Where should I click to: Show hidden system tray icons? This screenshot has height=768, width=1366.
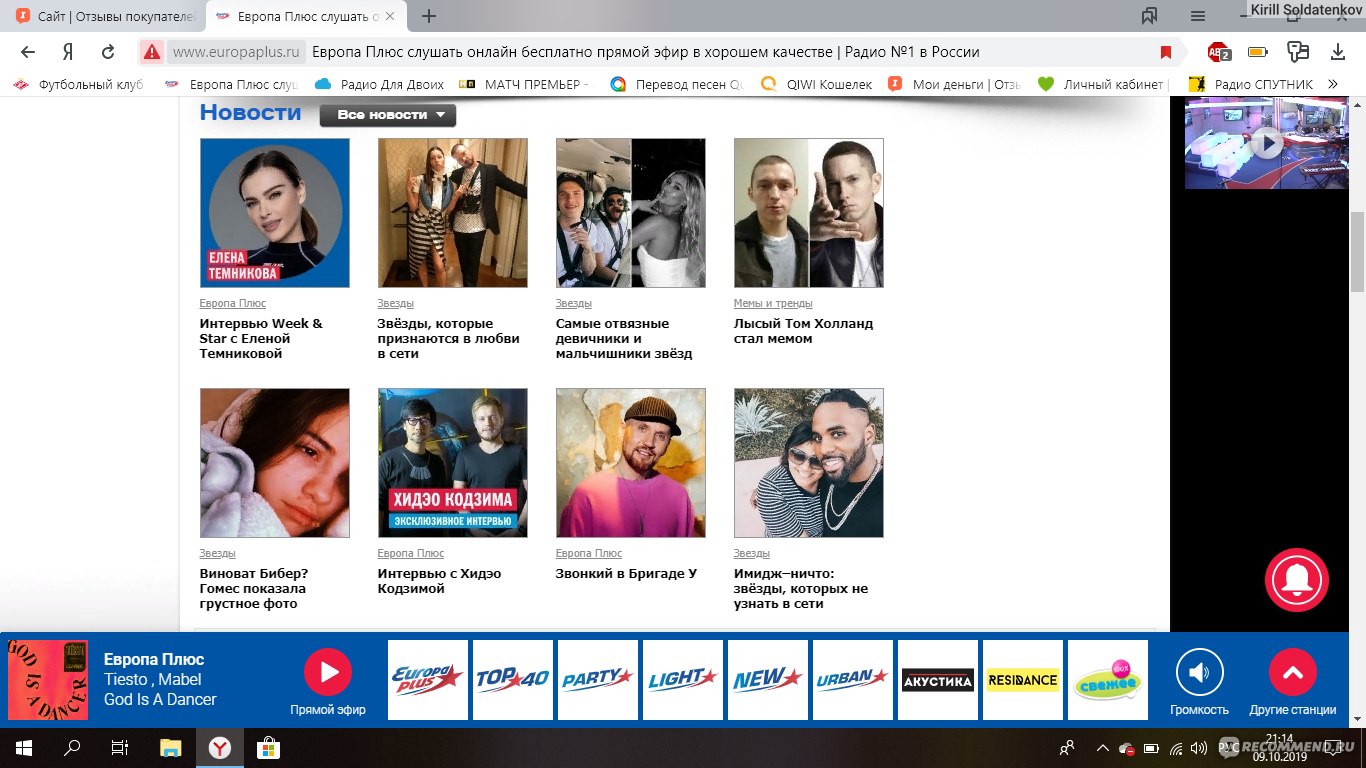1102,747
